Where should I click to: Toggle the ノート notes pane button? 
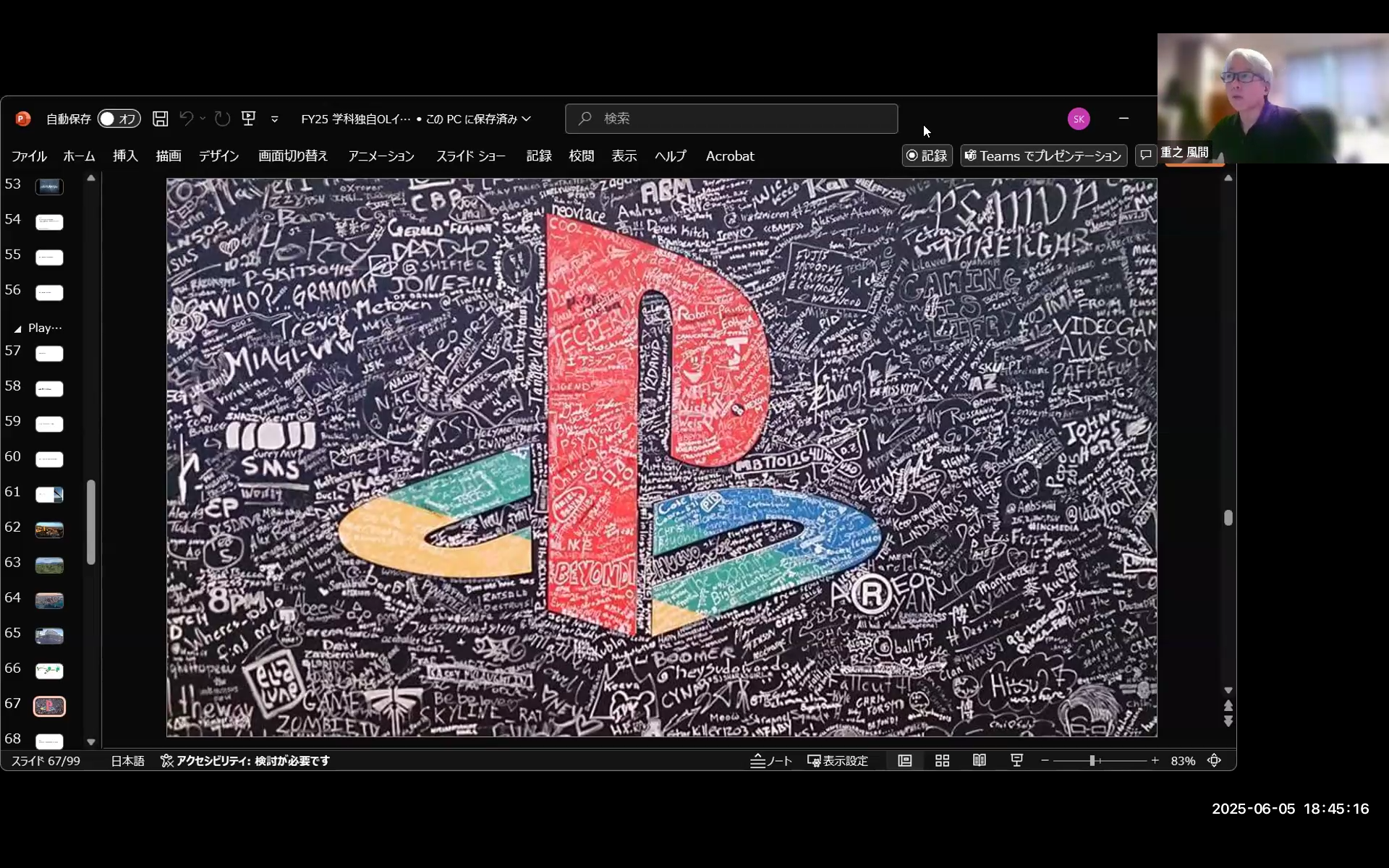pyautogui.click(x=771, y=761)
